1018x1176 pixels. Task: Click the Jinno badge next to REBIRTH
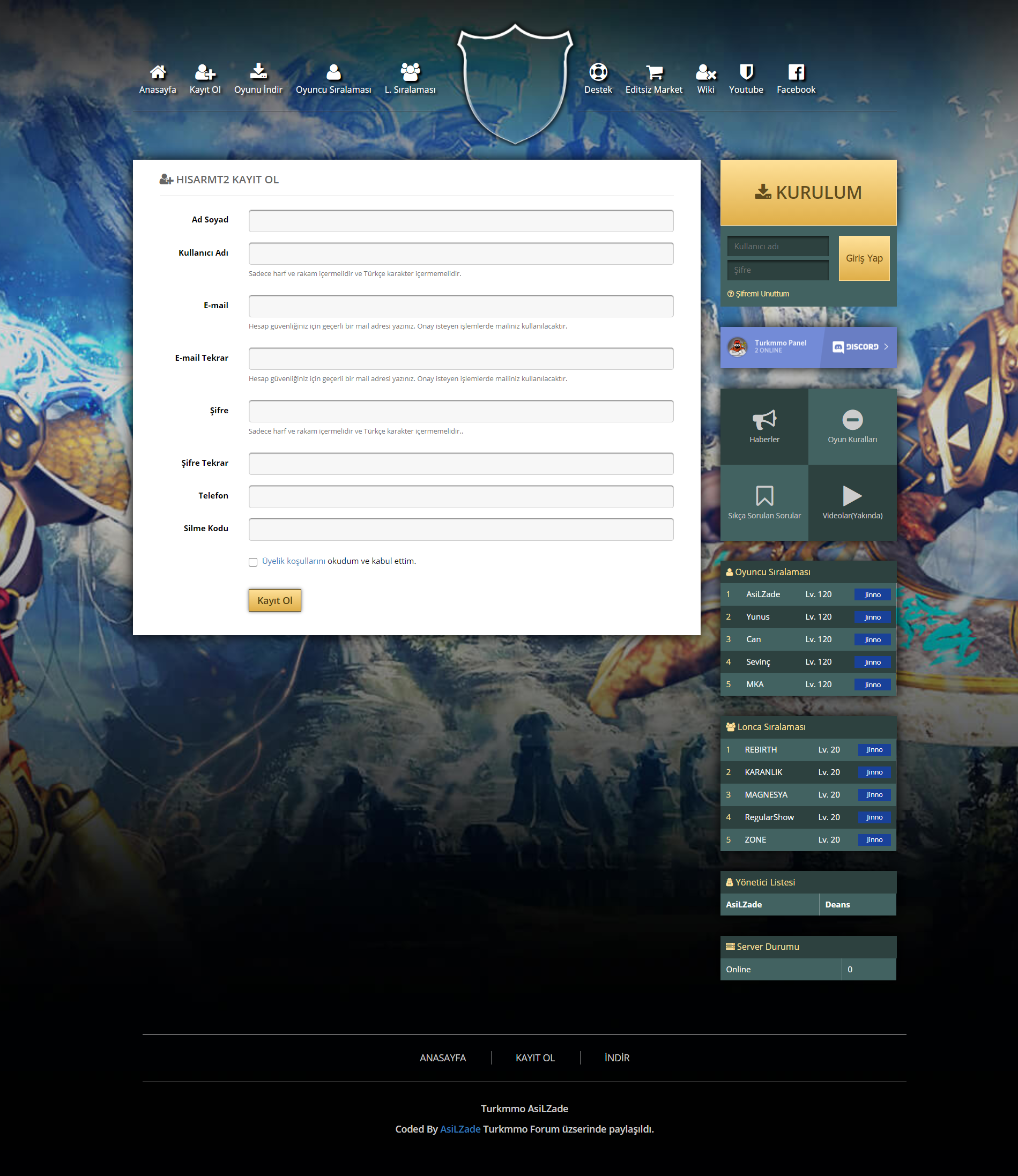pos(874,750)
